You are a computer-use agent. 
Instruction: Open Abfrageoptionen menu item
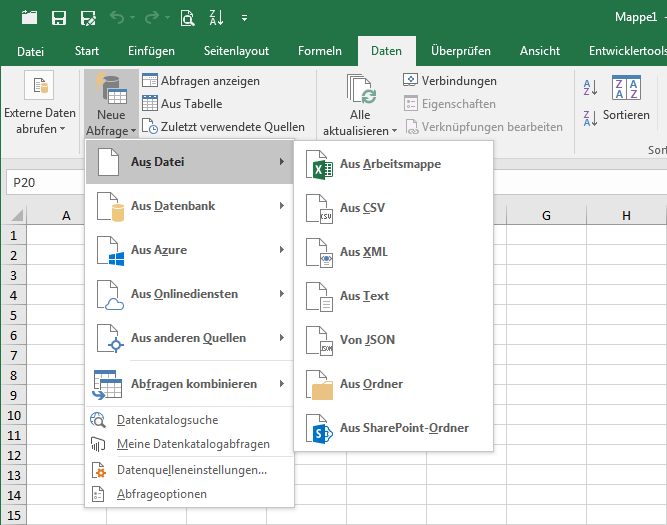190,494
